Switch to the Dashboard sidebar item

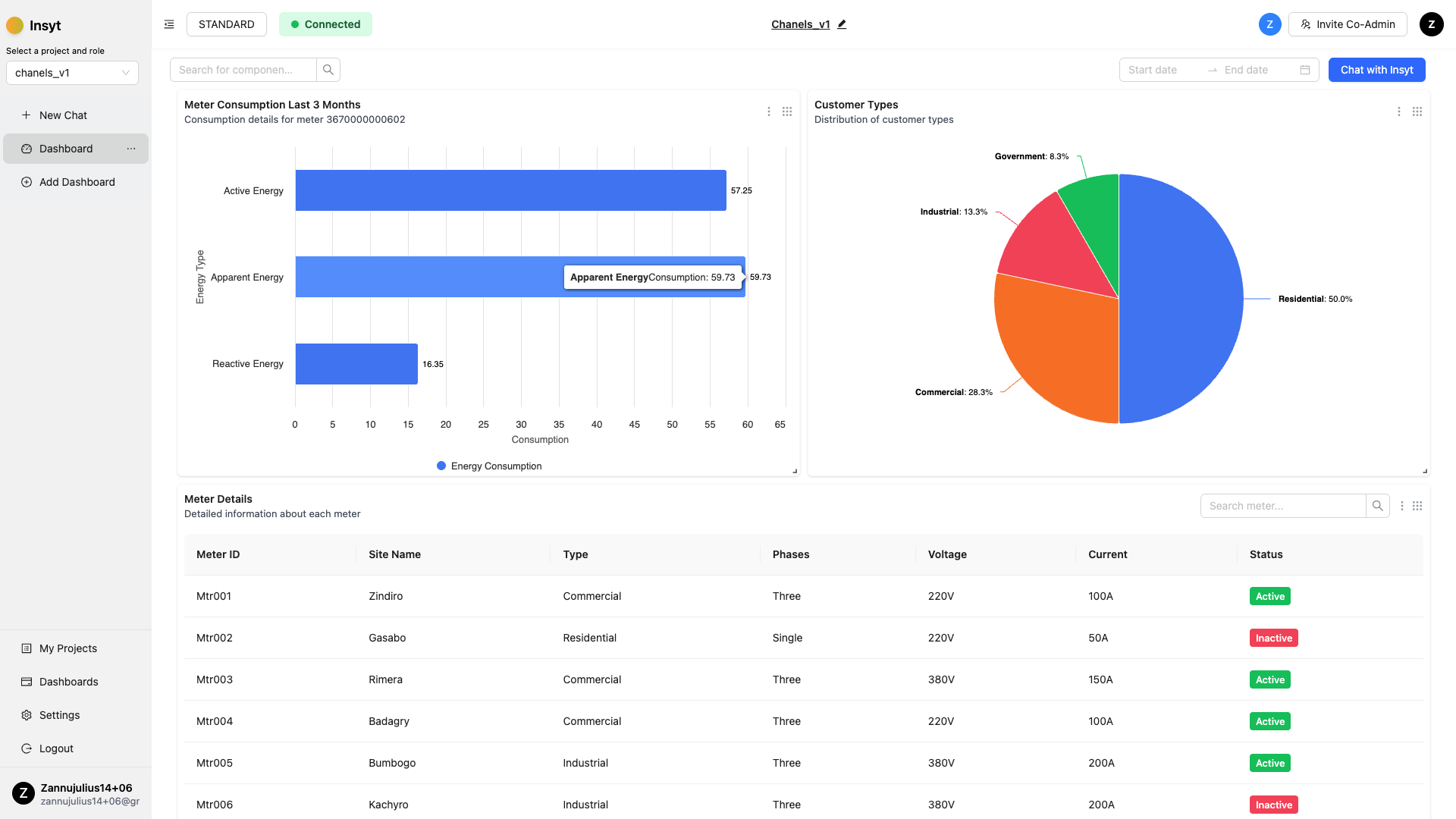click(x=66, y=149)
